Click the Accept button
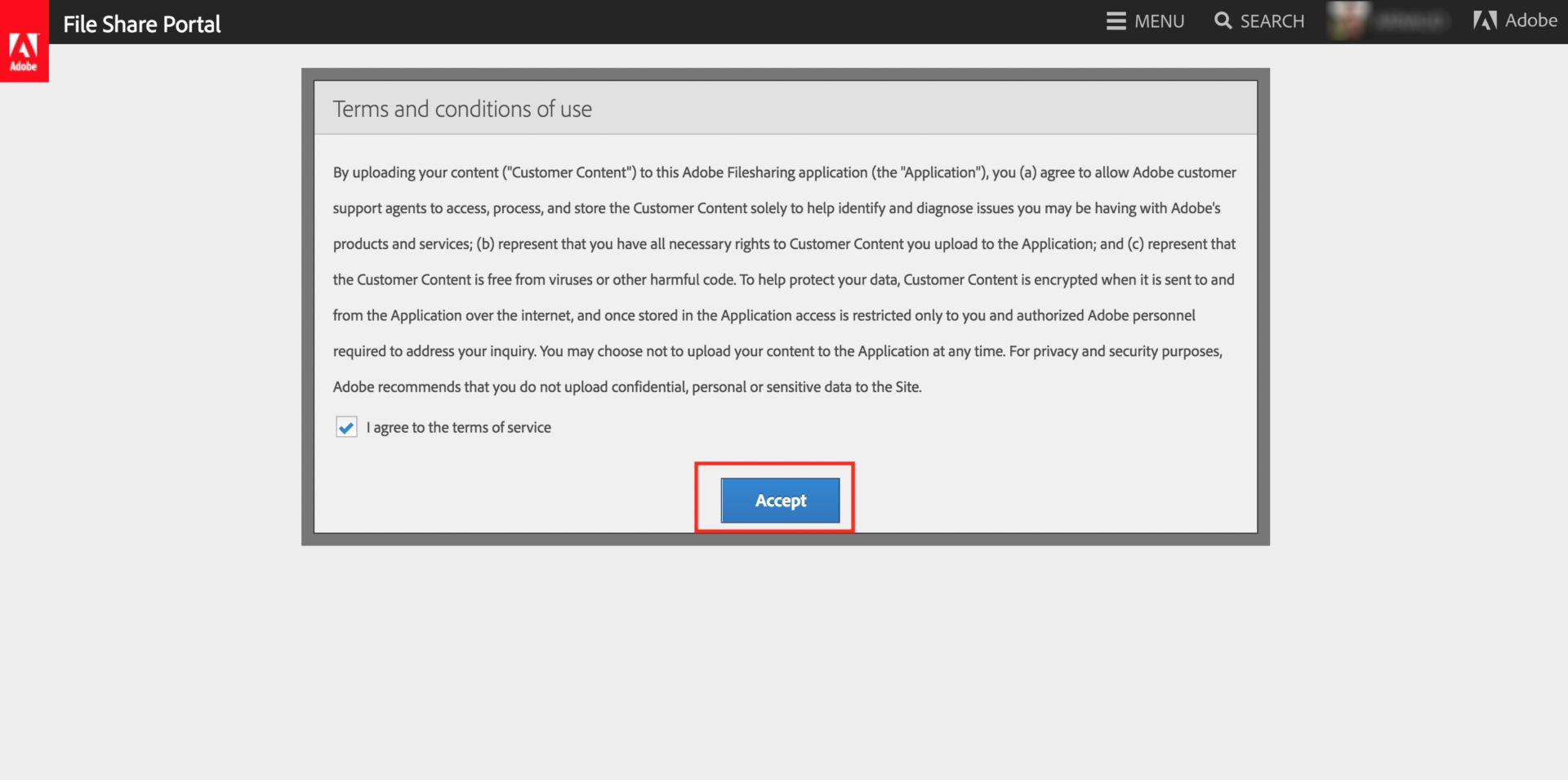This screenshot has height=780, width=1568. click(780, 500)
